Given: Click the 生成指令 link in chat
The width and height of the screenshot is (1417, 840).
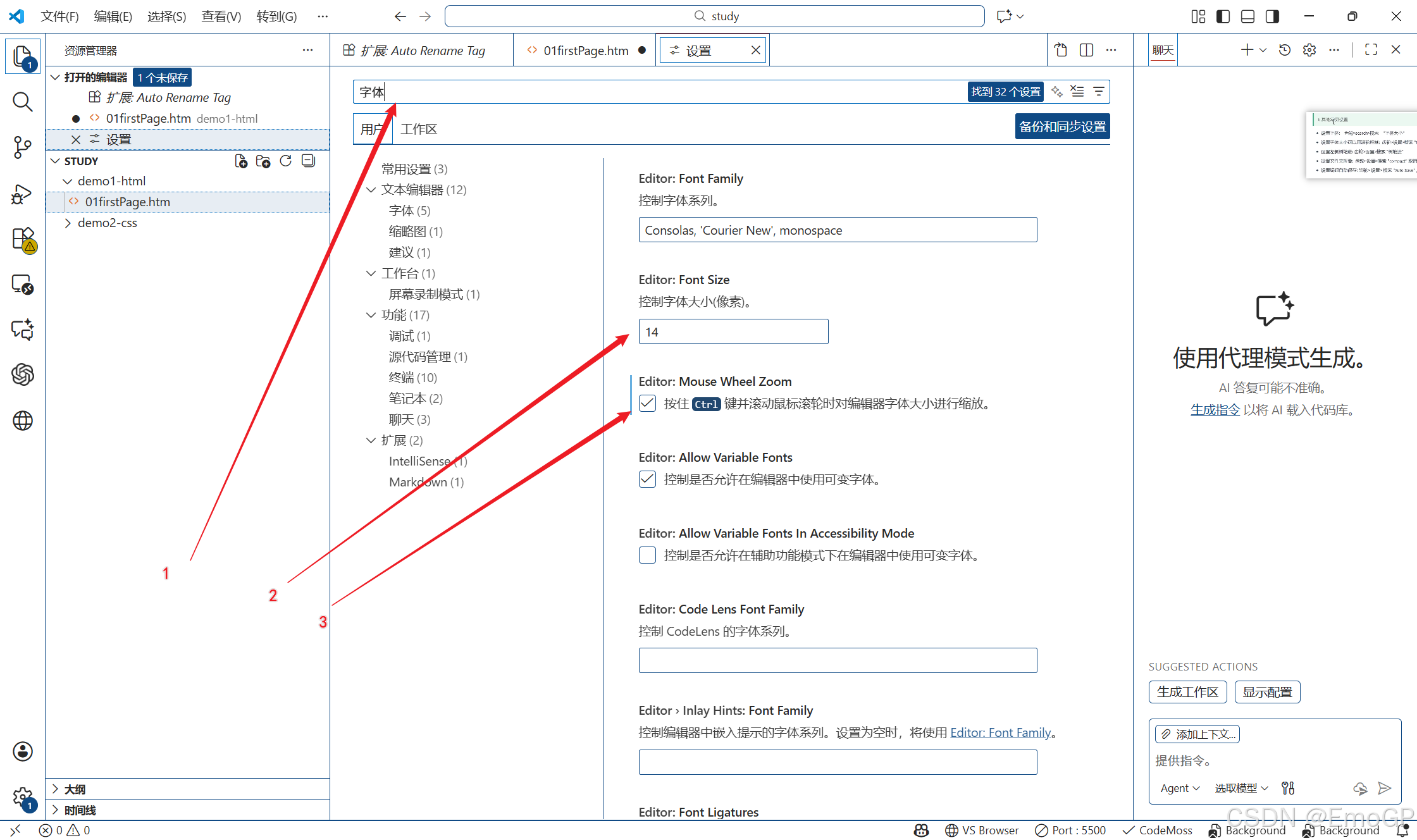Looking at the screenshot, I should coord(1215,410).
